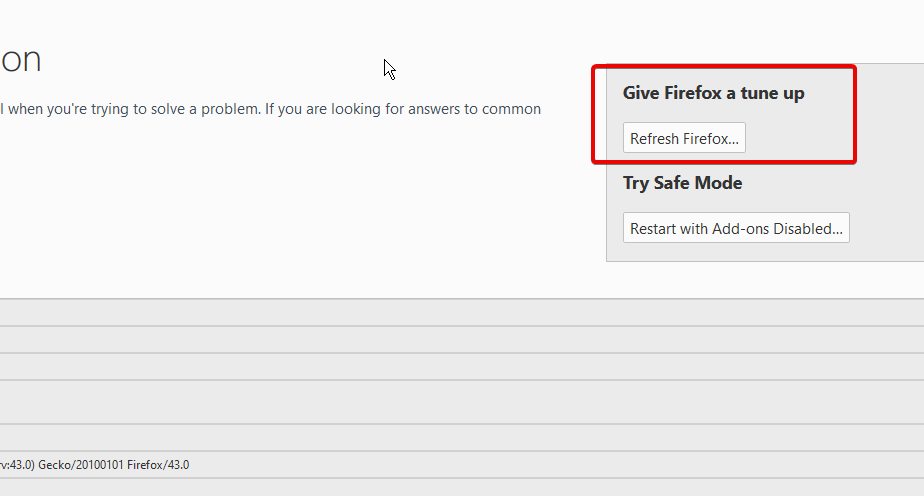
Task: Select the first empty row of the table
Action: (300, 312)
